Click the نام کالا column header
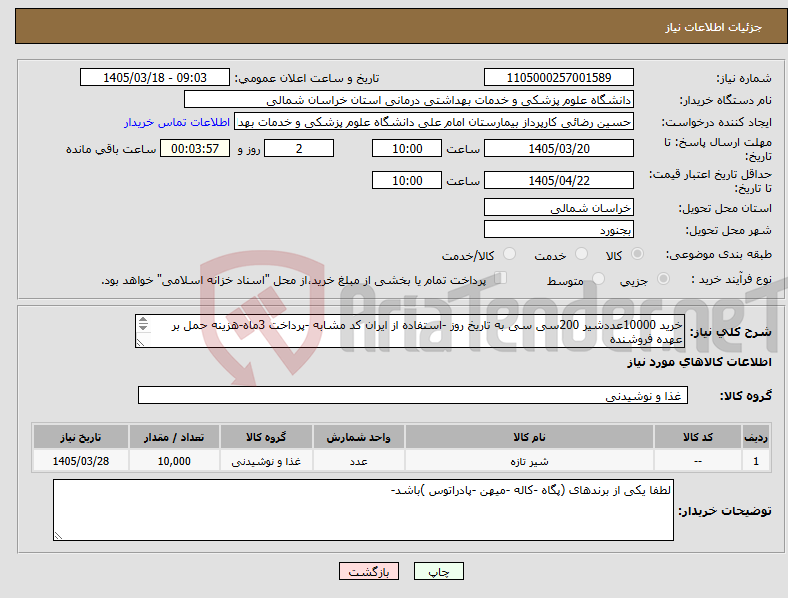Image resolution: width=788 pixels, height=598 pixels. coord(529,437)
